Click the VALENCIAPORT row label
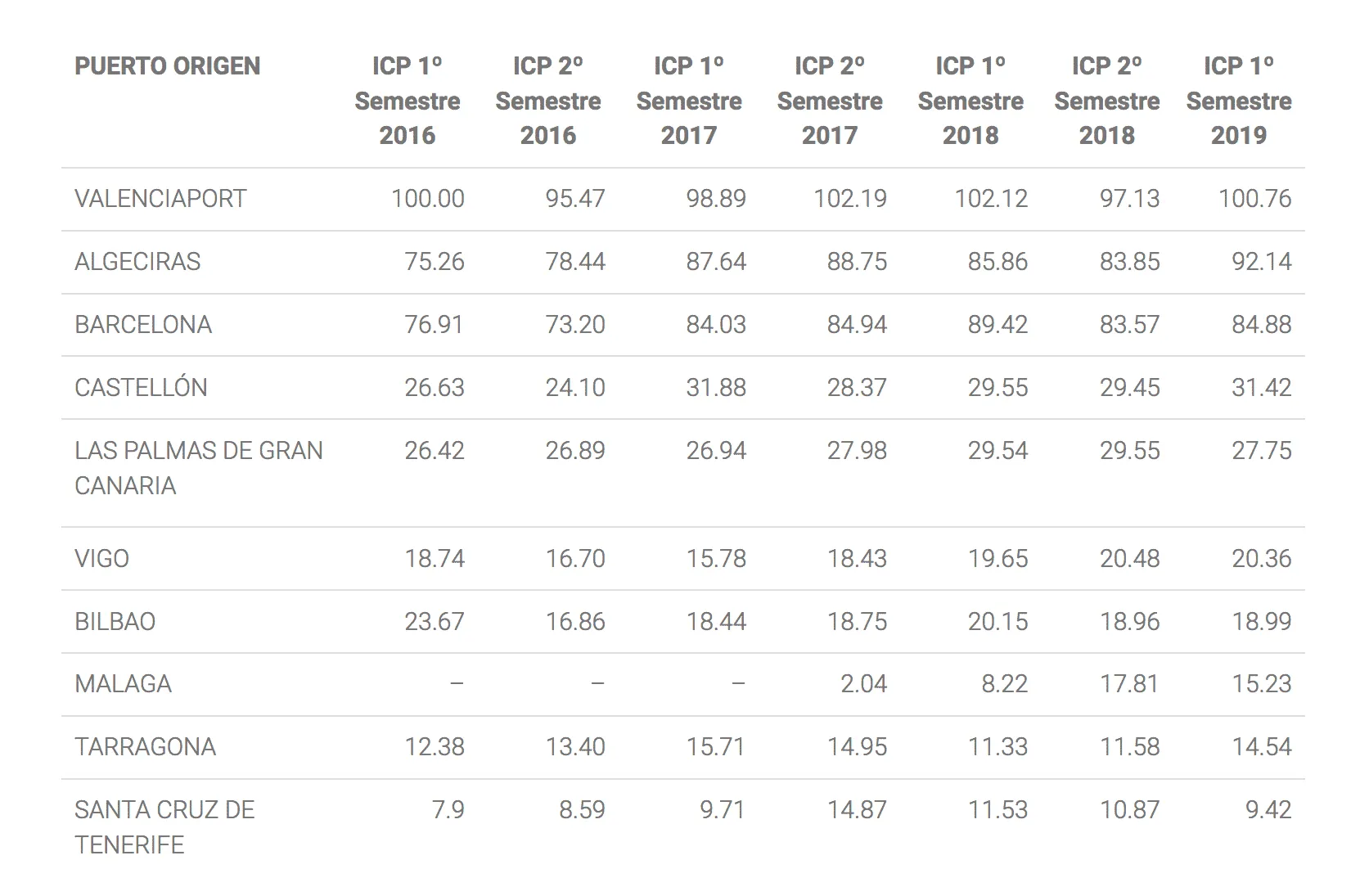The width and height of the screenshot is (1360, 896). (160, 199)
